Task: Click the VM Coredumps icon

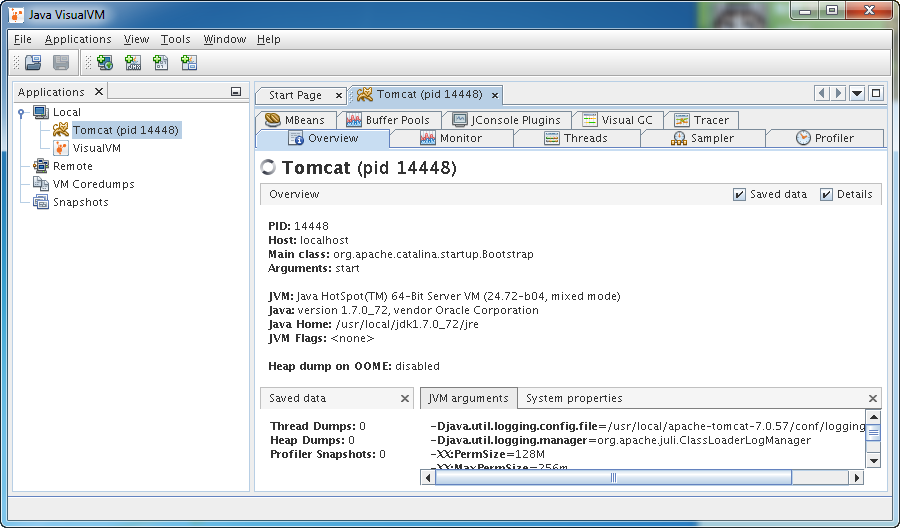Action: pos(41,184)
